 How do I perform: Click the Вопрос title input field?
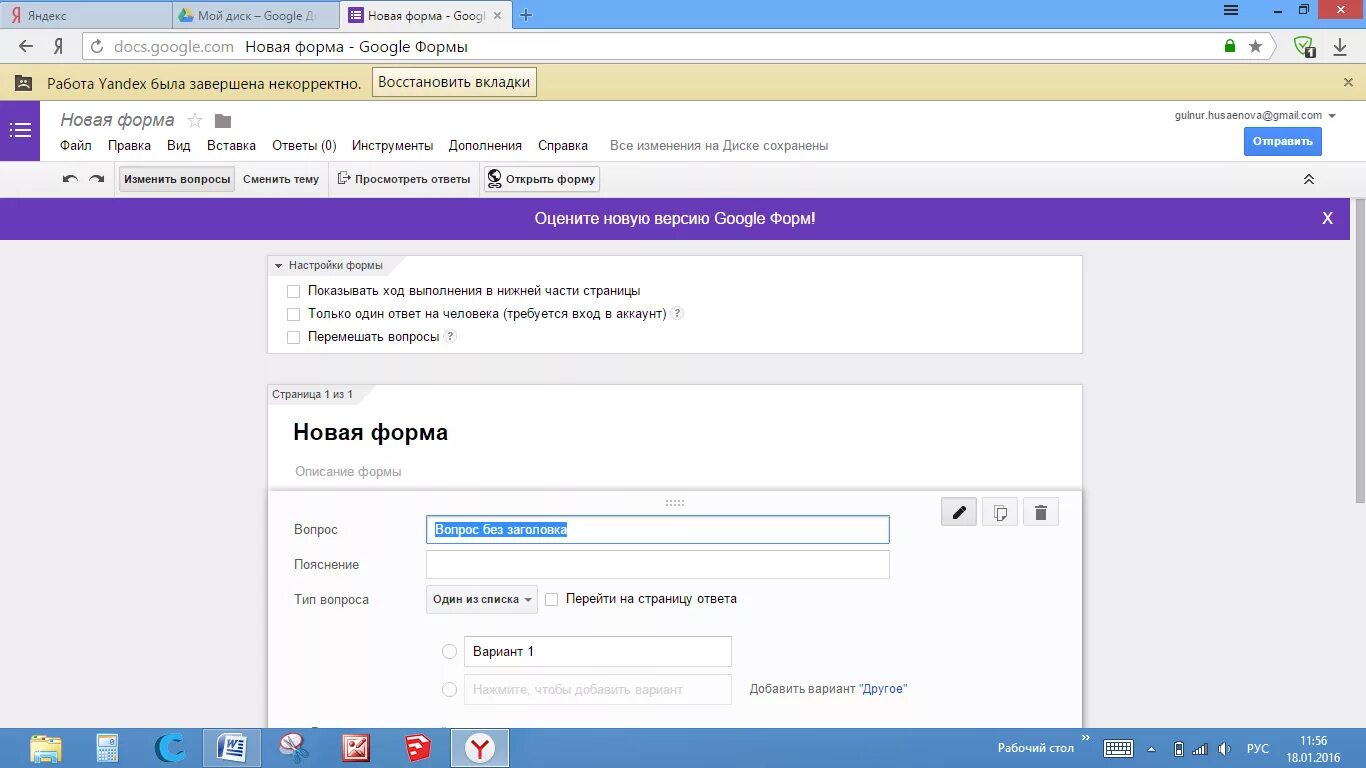pos(658,530)
